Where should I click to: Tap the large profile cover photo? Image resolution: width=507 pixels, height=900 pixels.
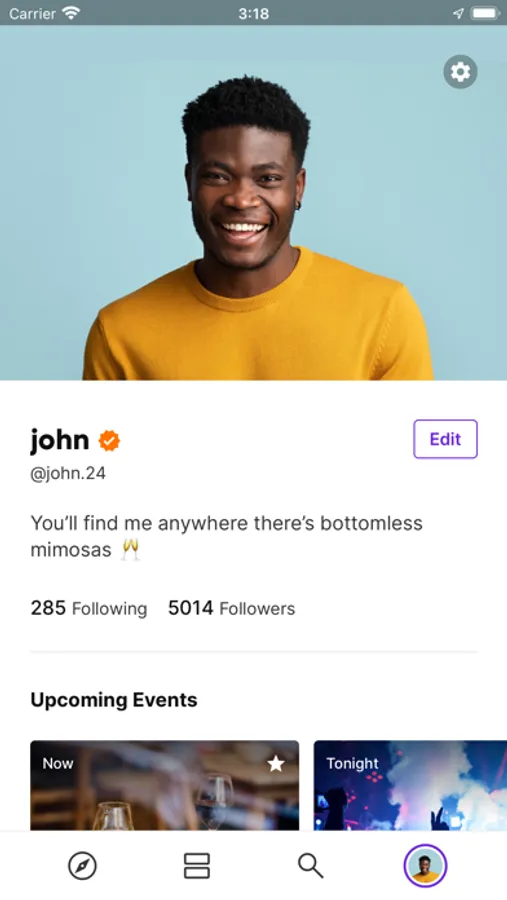click(253, 203)
